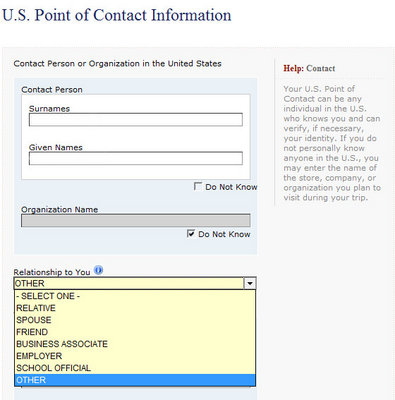Screen dimensions: 395x400
Task: Choose the - SELECT ONE - option
Action: 135,296
